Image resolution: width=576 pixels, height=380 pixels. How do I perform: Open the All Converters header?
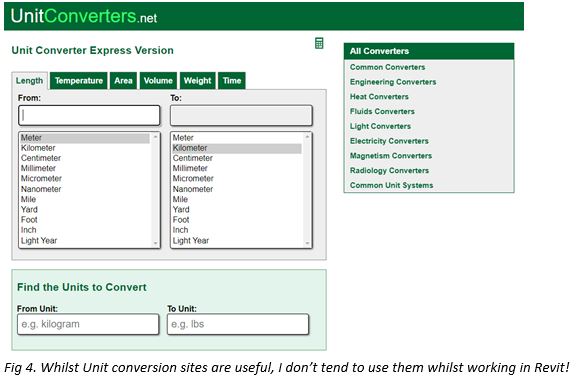[429, 51]
